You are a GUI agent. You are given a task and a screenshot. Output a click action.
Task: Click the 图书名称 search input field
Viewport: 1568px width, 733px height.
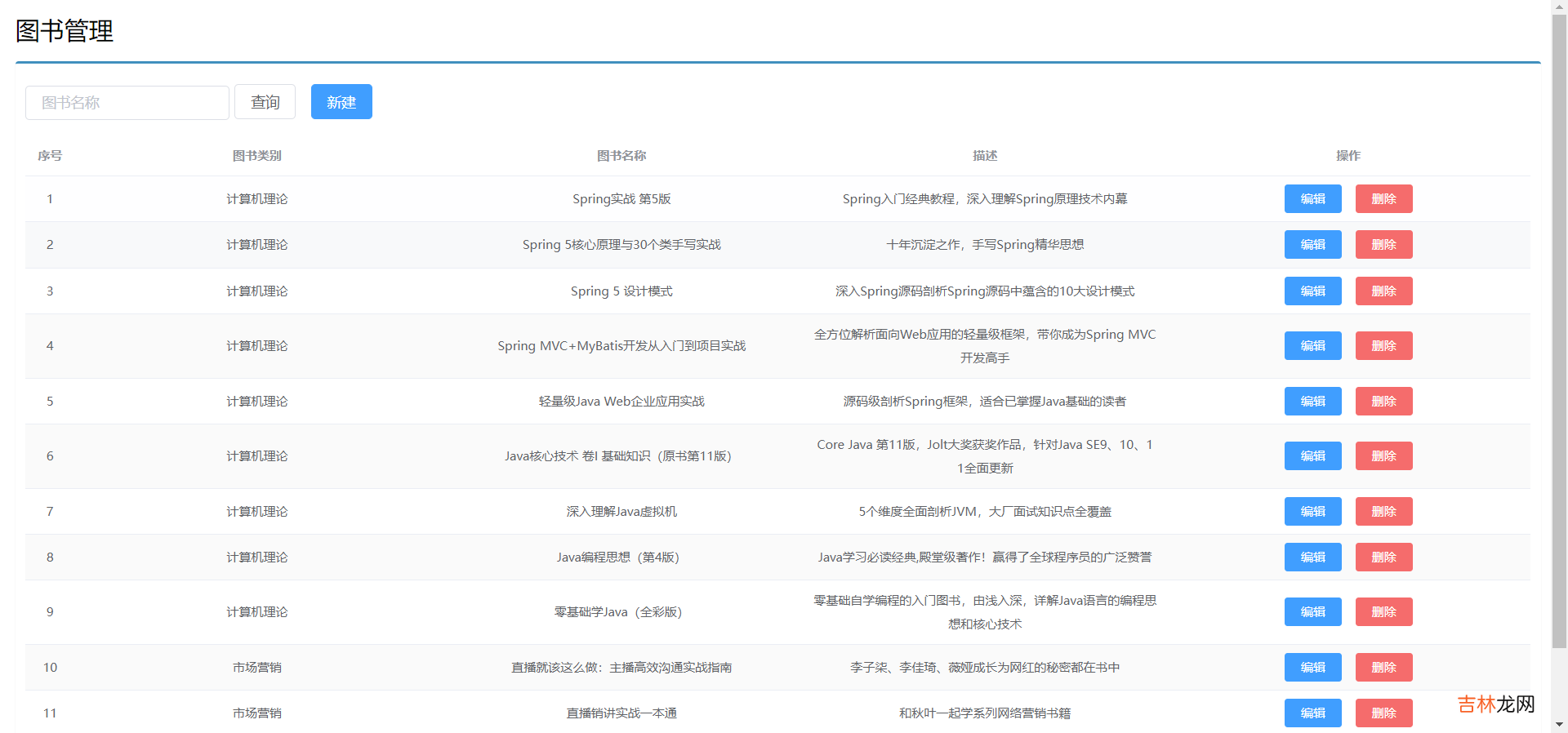(127, 103)
